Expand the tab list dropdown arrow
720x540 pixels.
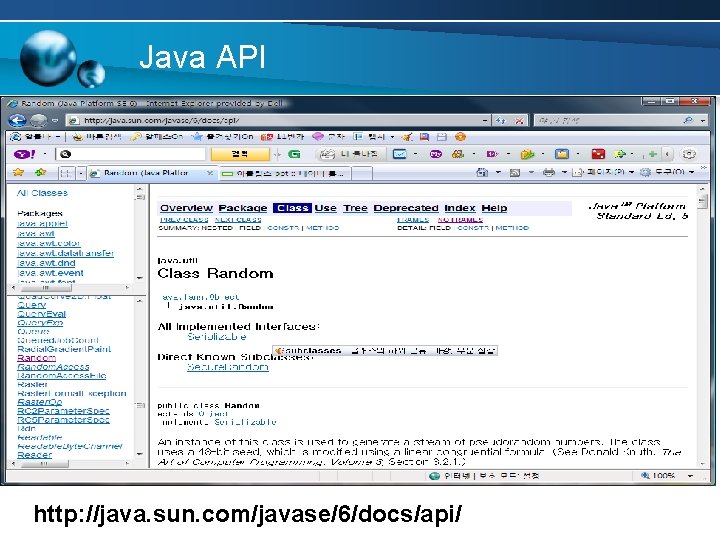(x=81, y=174)
